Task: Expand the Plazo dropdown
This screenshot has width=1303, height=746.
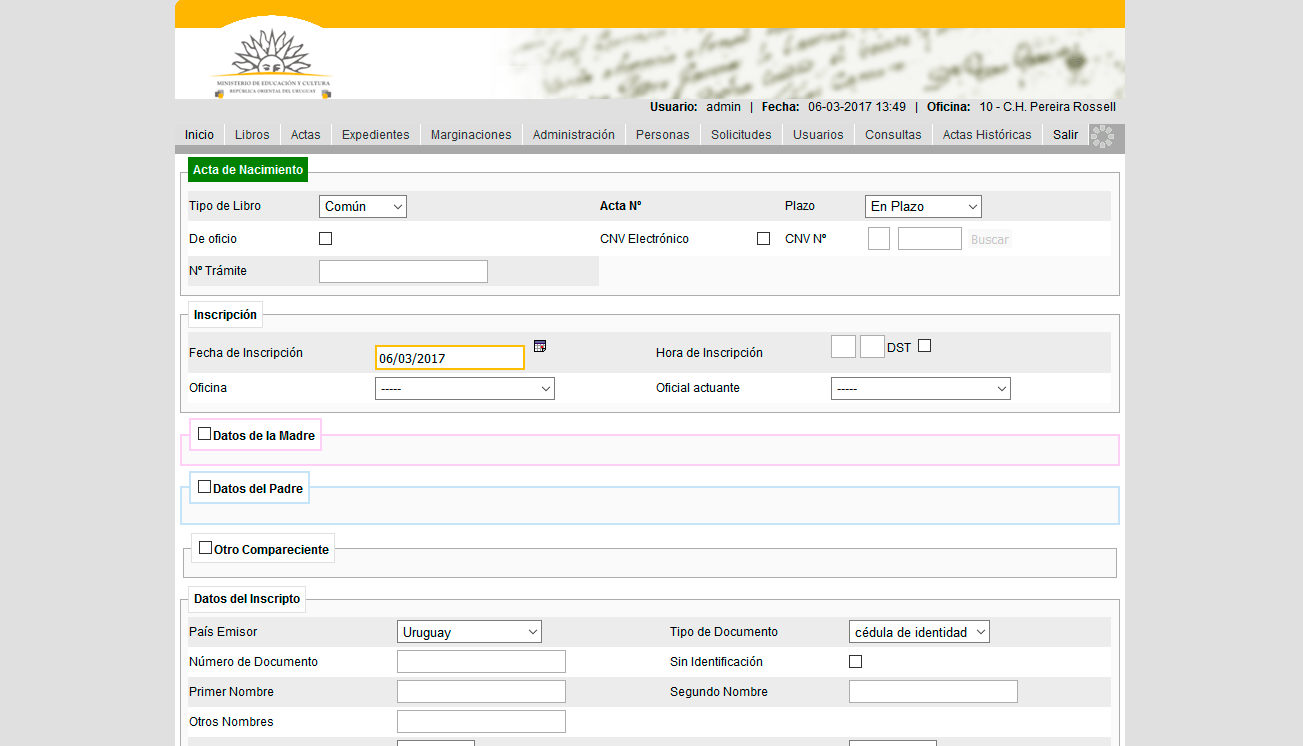Action: pos(923,207)
